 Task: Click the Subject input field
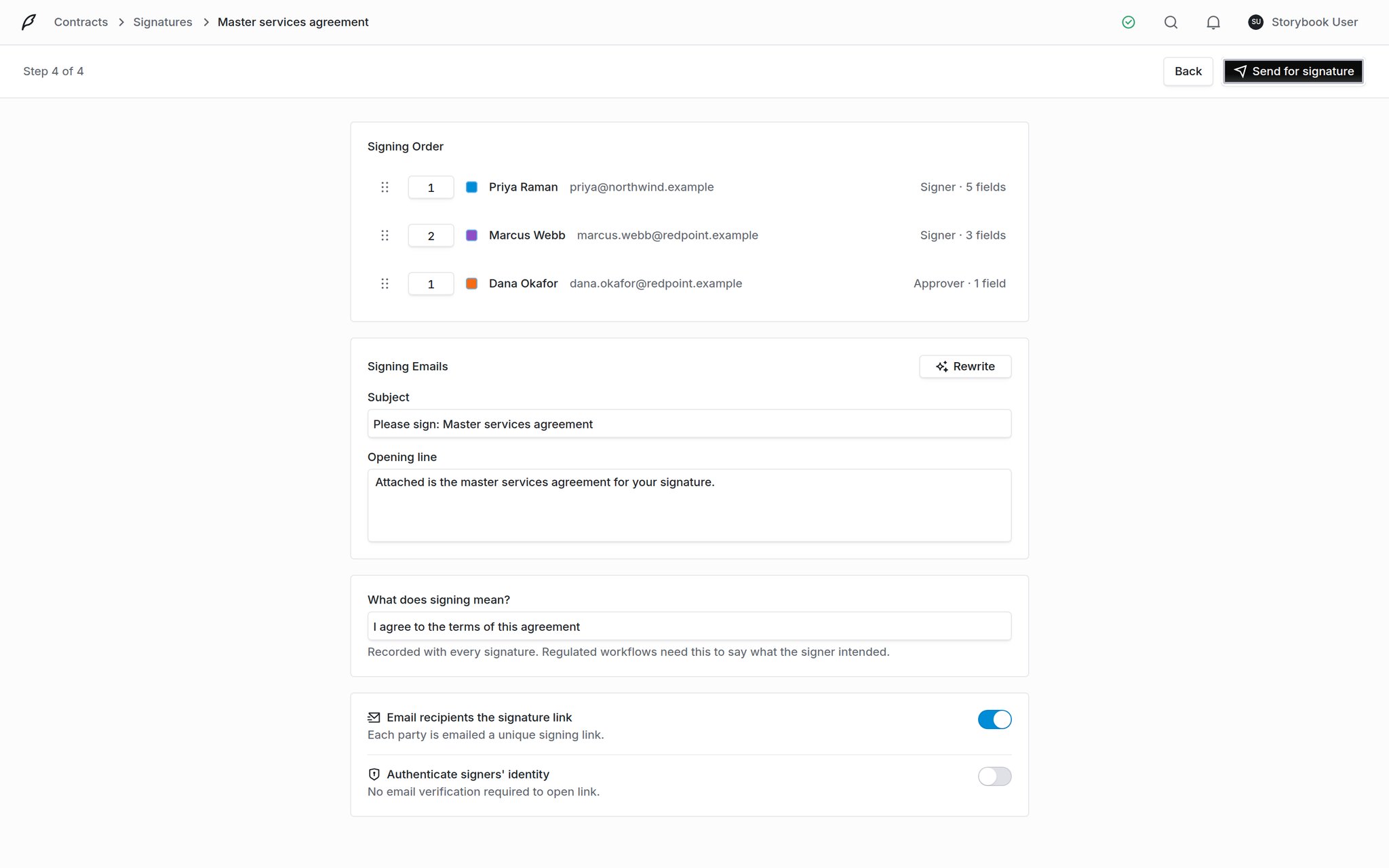(689, 424)
